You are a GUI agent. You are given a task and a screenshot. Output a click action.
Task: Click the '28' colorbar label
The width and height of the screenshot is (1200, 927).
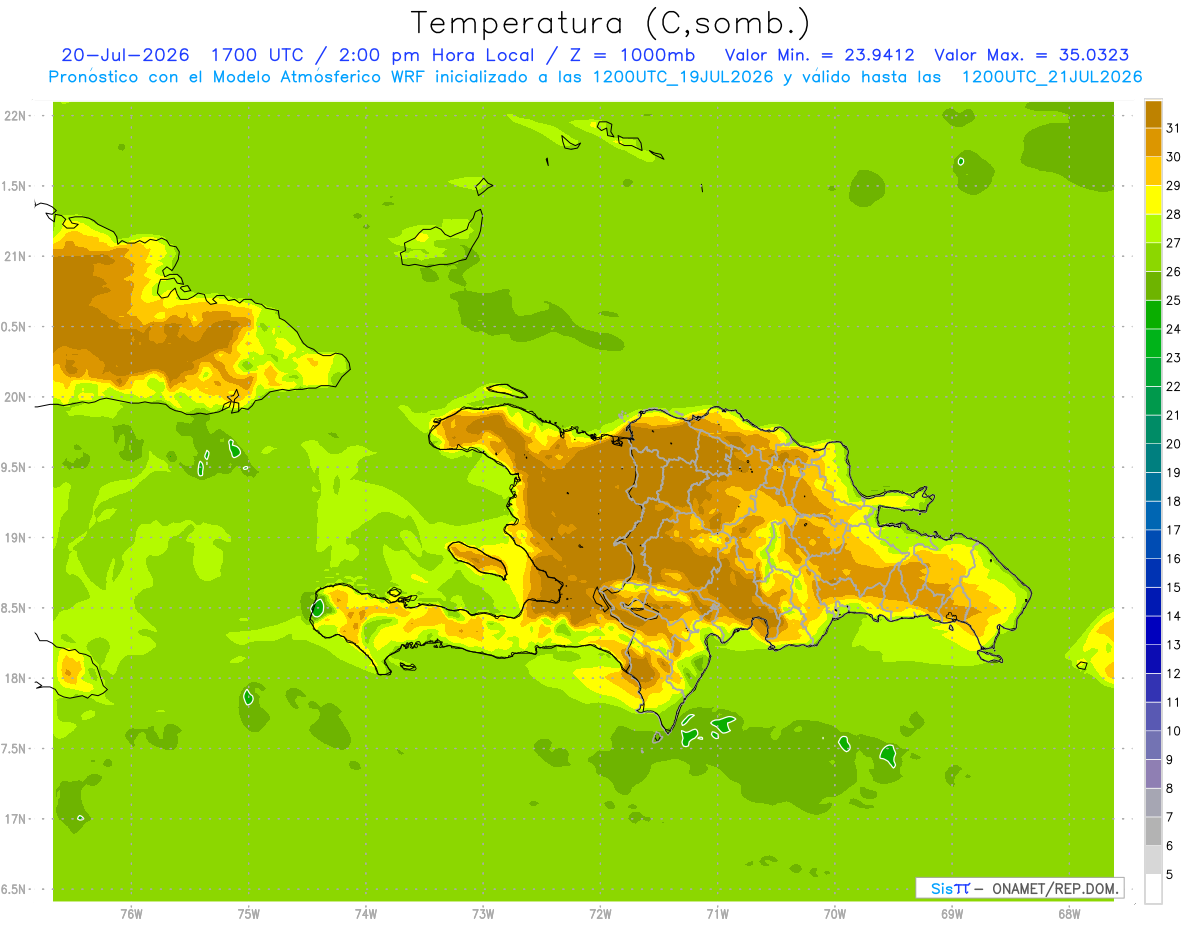[1173, 214]
